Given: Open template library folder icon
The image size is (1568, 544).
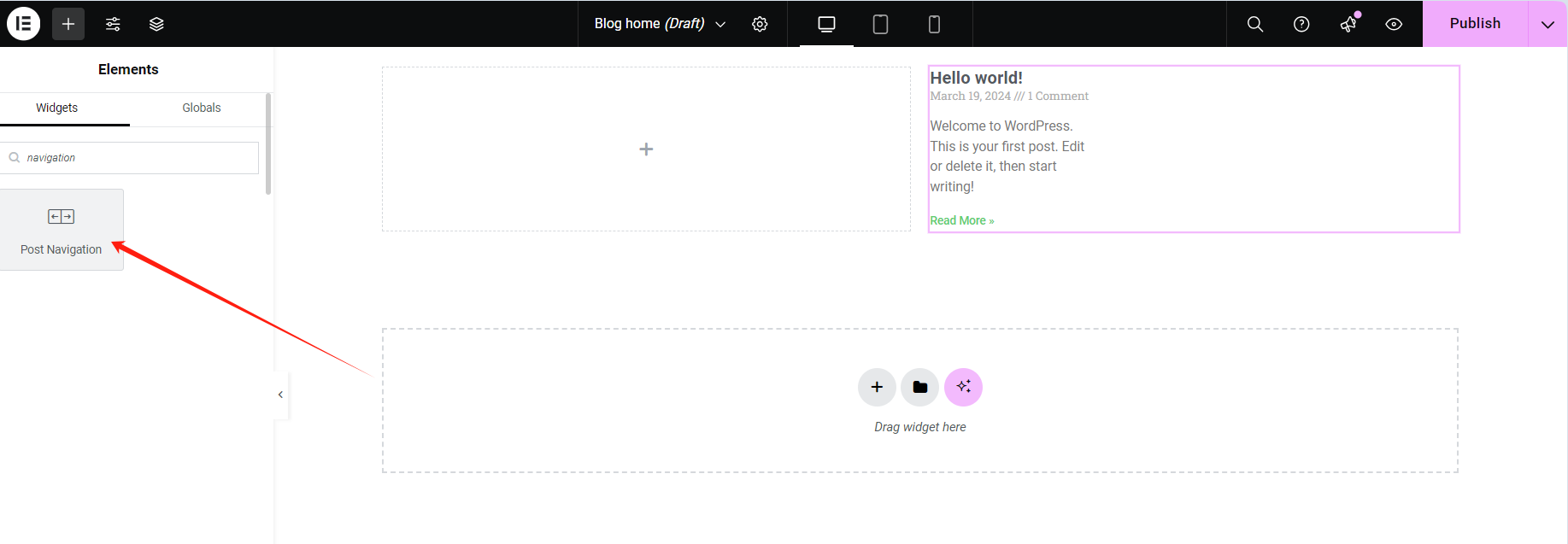Looking at the screenshot, I should pyautogui.click(x=919, y=387).
